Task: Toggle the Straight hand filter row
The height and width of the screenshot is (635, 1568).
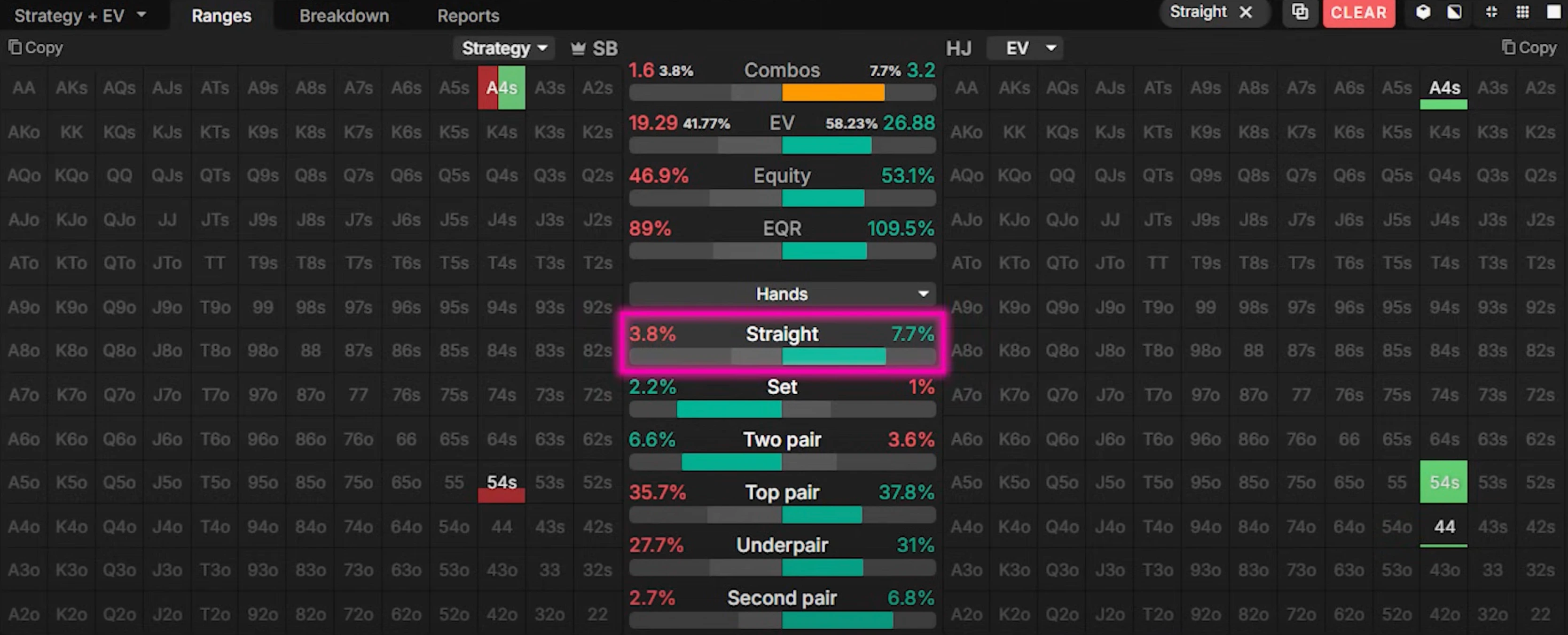Action: [x=782, y=341]
